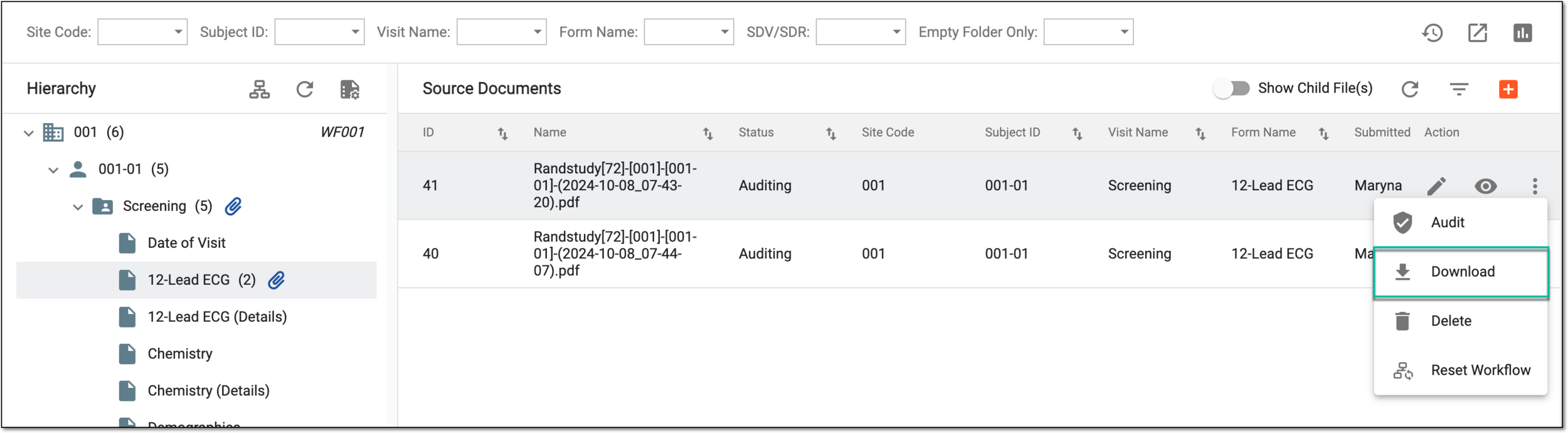Select the Date of Visit form
This screenshot has height=433, width=1568.
pyautogui.click(x=196, y=243)
